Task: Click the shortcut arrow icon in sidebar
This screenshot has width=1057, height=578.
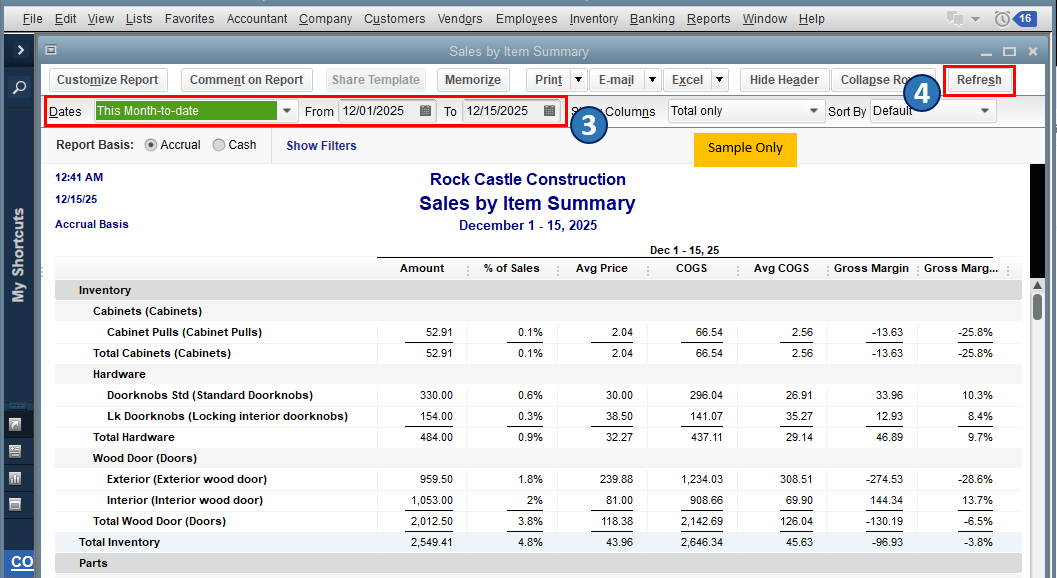Action: [15, 425]
